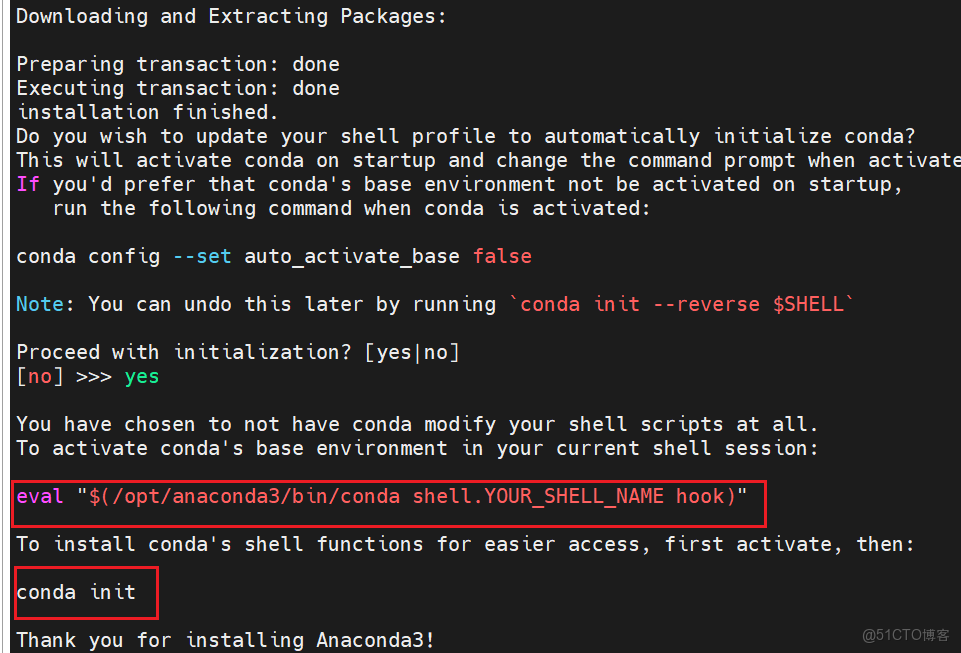Click the "--set" flag in conda config
This screenshot has height=653, width=961.
[202, 256]
